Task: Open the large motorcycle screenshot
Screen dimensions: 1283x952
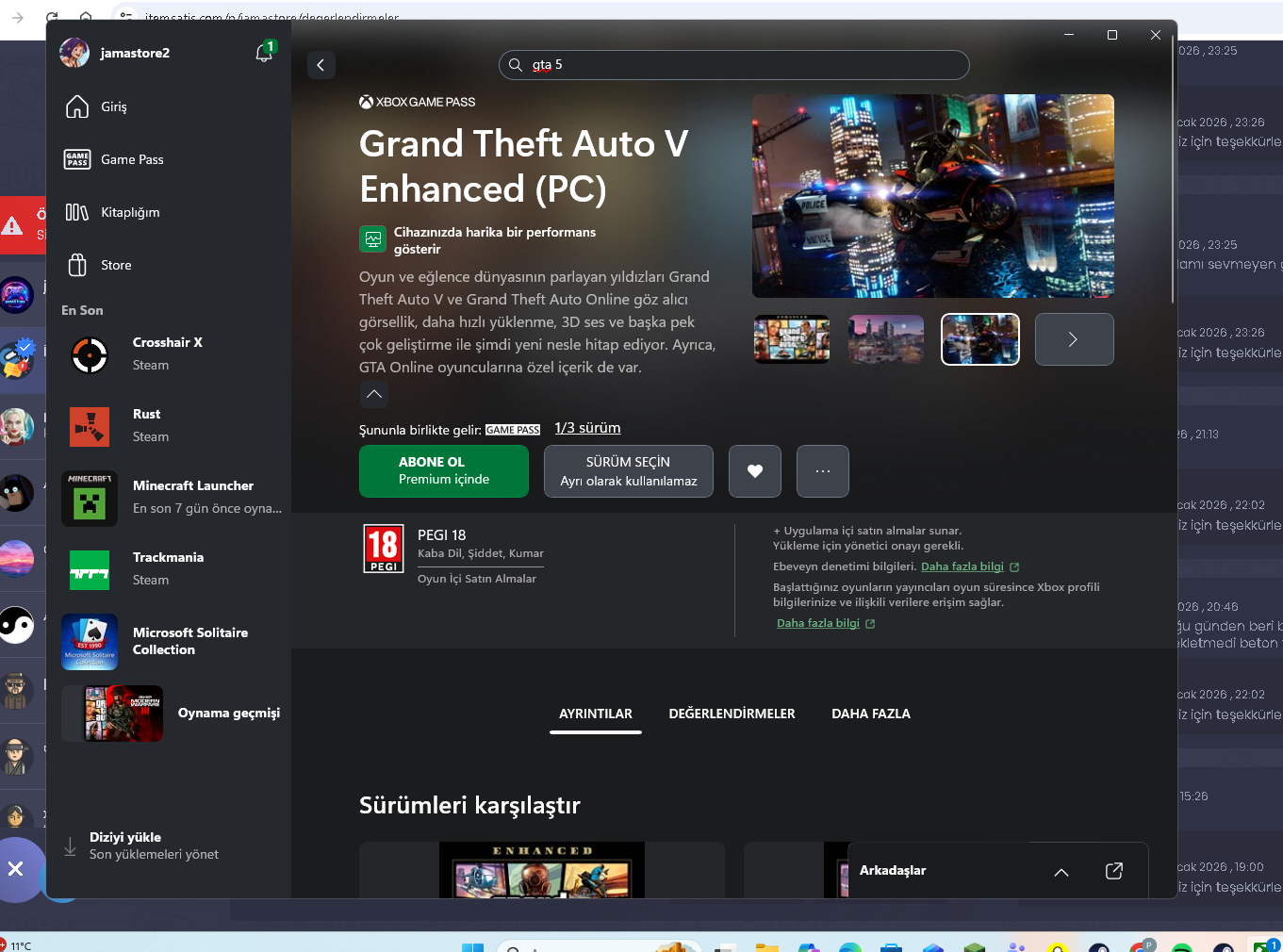Action: (x=933, y=196)
